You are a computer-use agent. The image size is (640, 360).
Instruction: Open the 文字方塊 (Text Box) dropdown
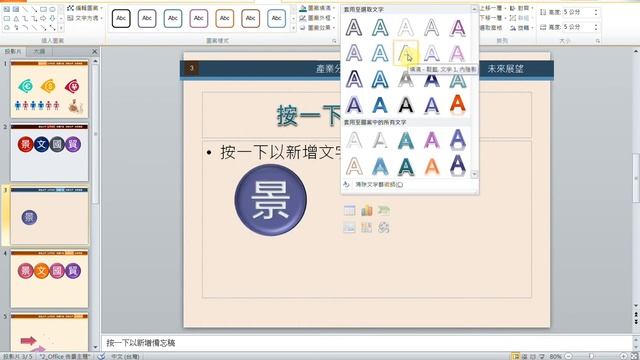[x=85, y=18]
